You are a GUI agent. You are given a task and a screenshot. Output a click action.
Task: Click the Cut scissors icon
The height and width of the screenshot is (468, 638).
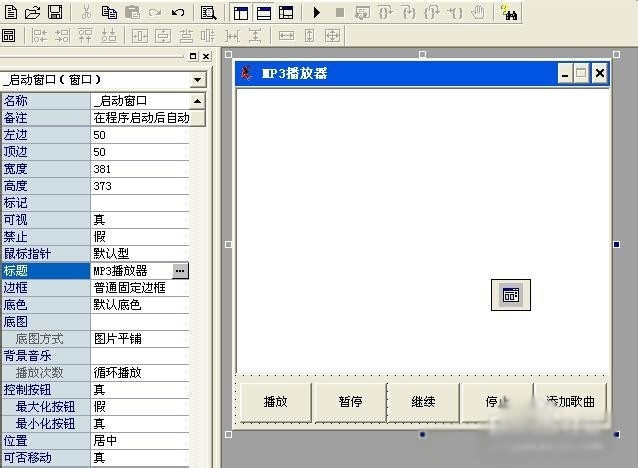point(86,13)
